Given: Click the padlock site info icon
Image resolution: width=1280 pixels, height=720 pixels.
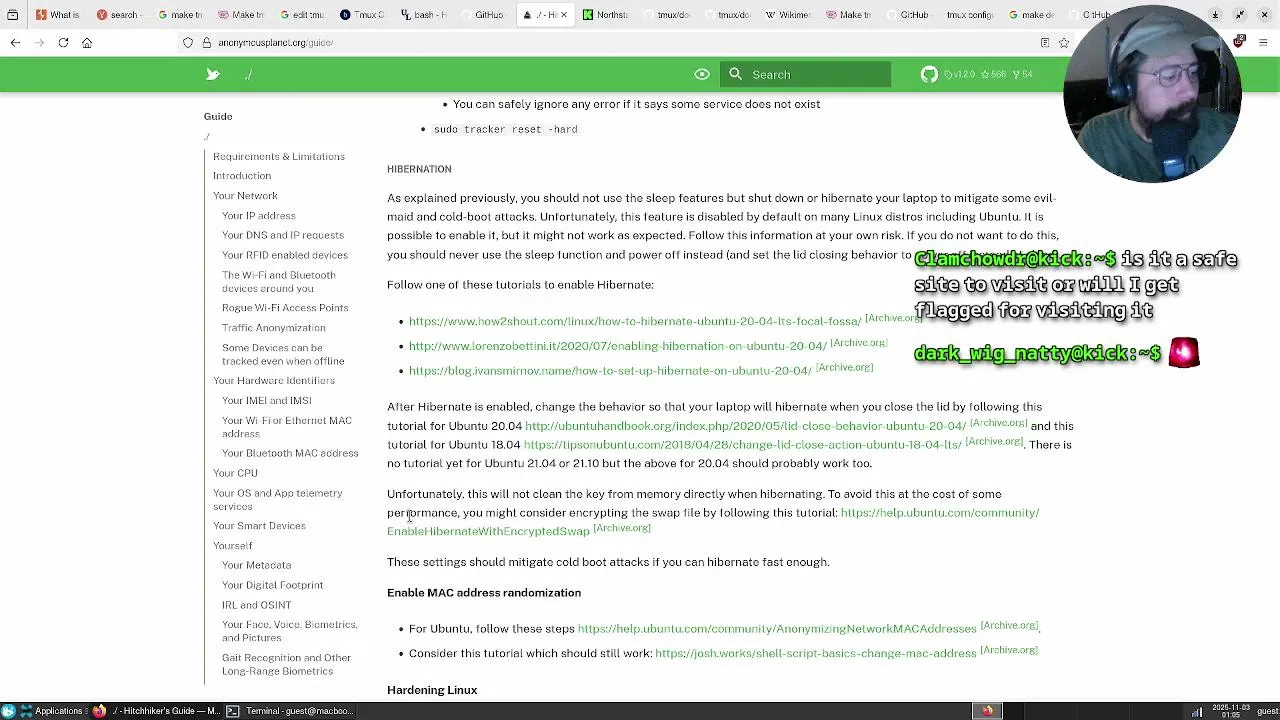Looking at the screenshot, I should point(206,43).
